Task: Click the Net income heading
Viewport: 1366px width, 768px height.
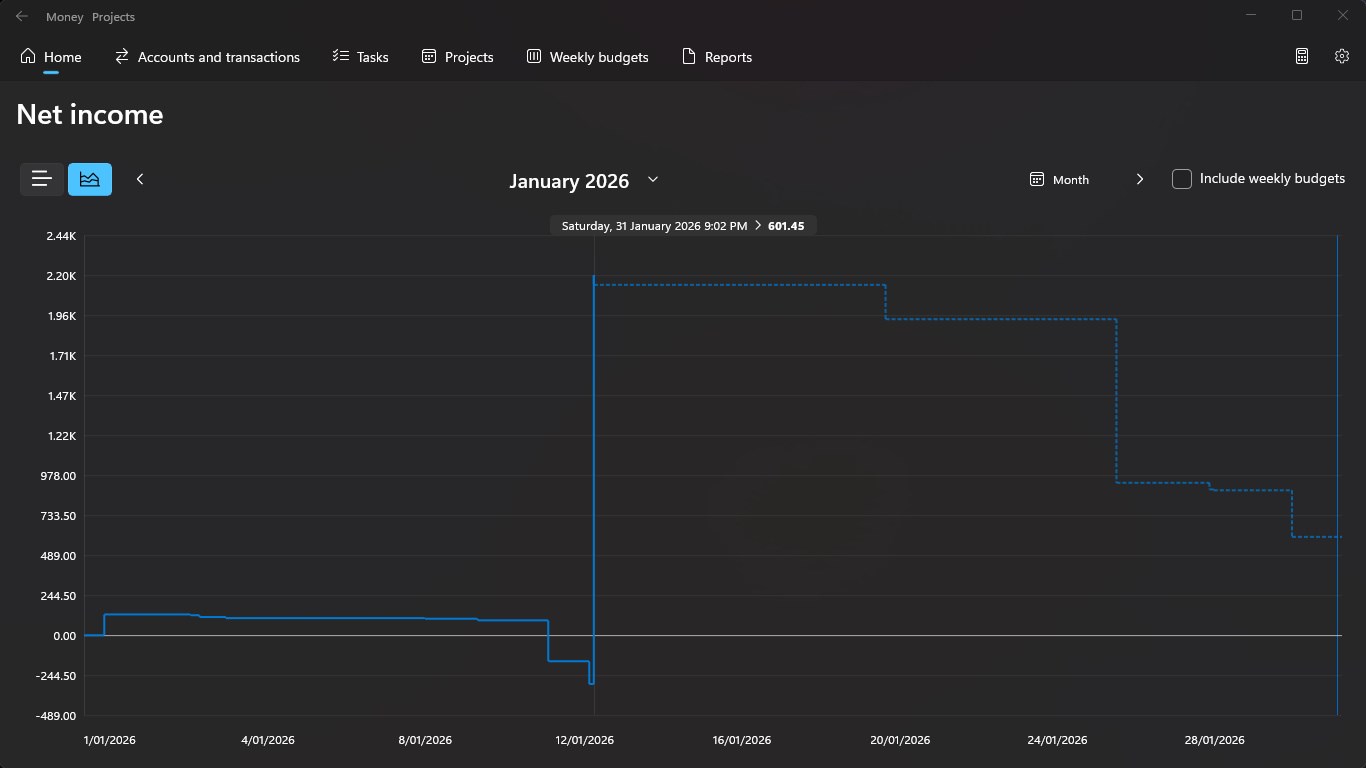Action: pos(90,115)
